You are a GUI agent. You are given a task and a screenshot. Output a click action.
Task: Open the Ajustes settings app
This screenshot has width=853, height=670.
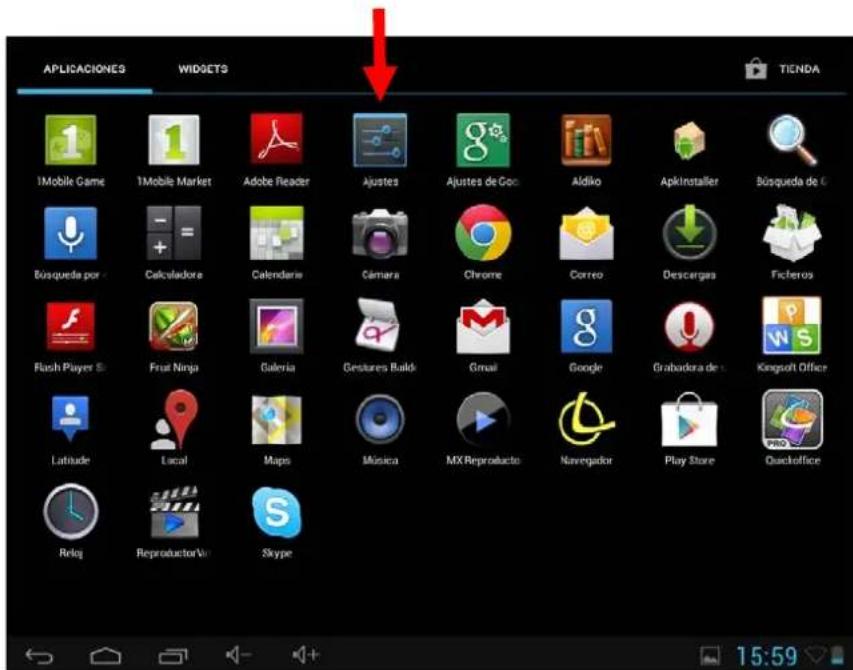coord(380,140)
